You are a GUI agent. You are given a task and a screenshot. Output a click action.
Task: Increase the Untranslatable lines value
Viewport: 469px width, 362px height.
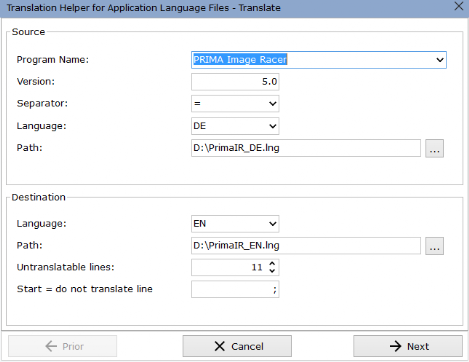click(x=272, y=264)
